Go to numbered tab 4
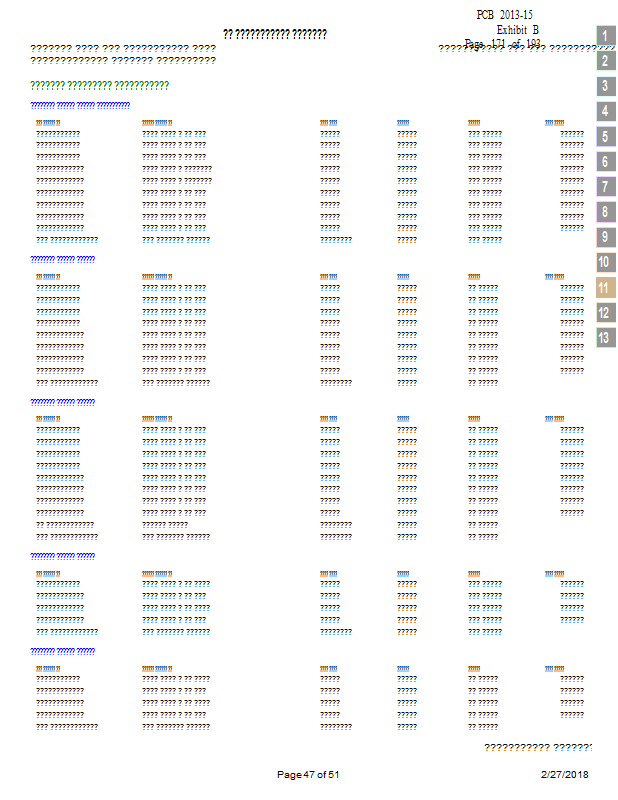The image size is (618, 800). (606, 111)
